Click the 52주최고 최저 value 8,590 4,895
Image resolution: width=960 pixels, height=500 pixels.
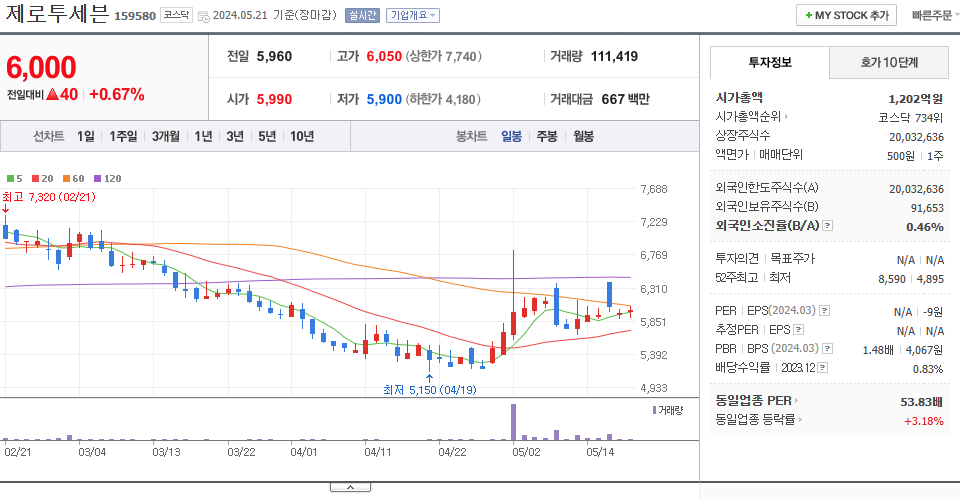(911, 279)
